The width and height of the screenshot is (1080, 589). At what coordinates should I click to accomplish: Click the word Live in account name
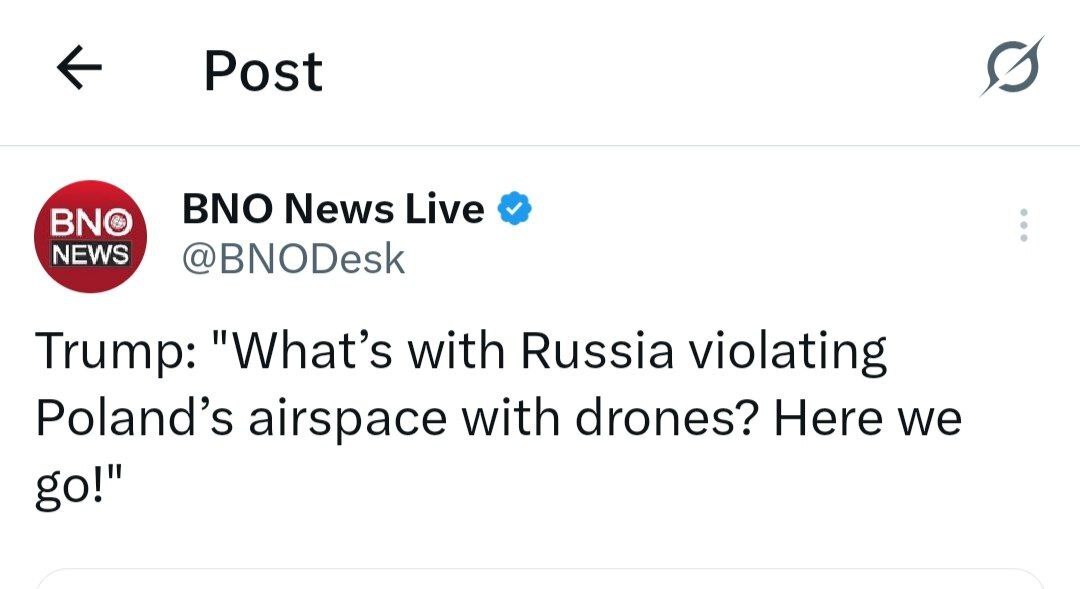(x=445, y=210)
